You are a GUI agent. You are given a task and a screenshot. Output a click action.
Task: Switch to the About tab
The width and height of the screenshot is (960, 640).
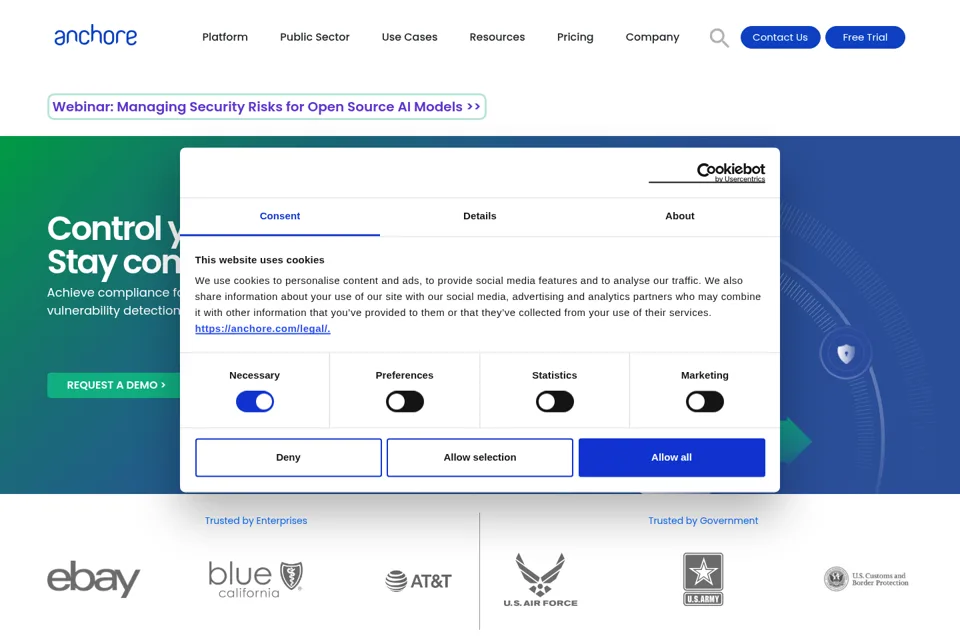point(680,216)
